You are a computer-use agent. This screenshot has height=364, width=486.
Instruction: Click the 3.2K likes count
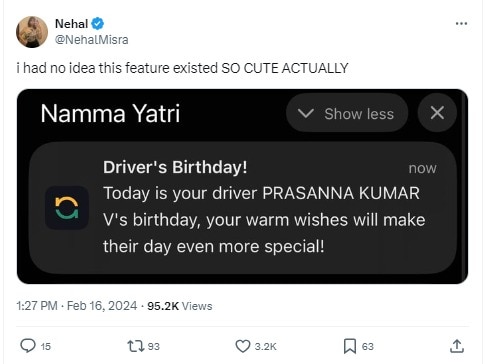(266, 347)
